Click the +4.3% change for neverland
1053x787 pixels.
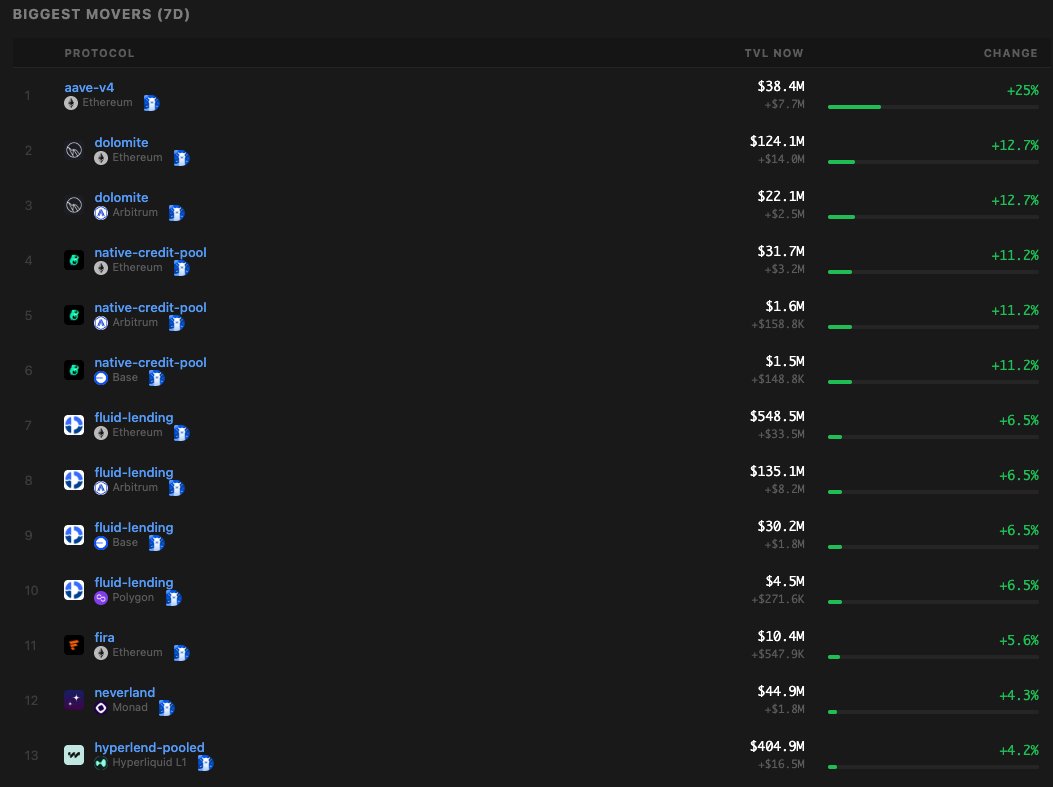point(1019,696)
